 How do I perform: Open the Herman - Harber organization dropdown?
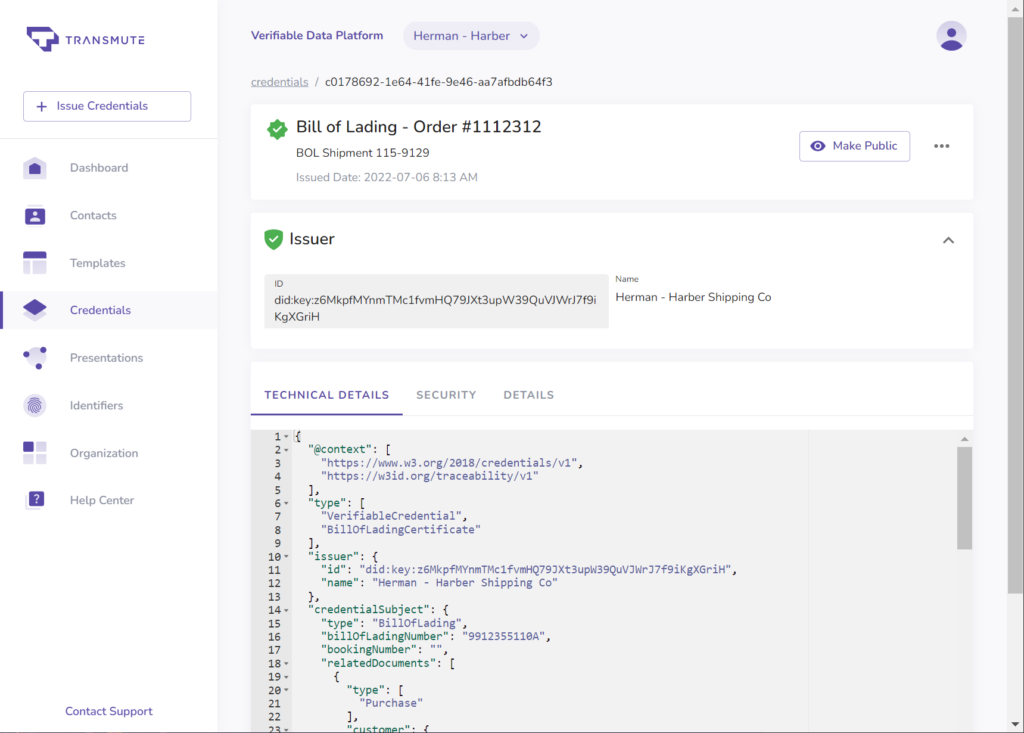tap(471, 36)
